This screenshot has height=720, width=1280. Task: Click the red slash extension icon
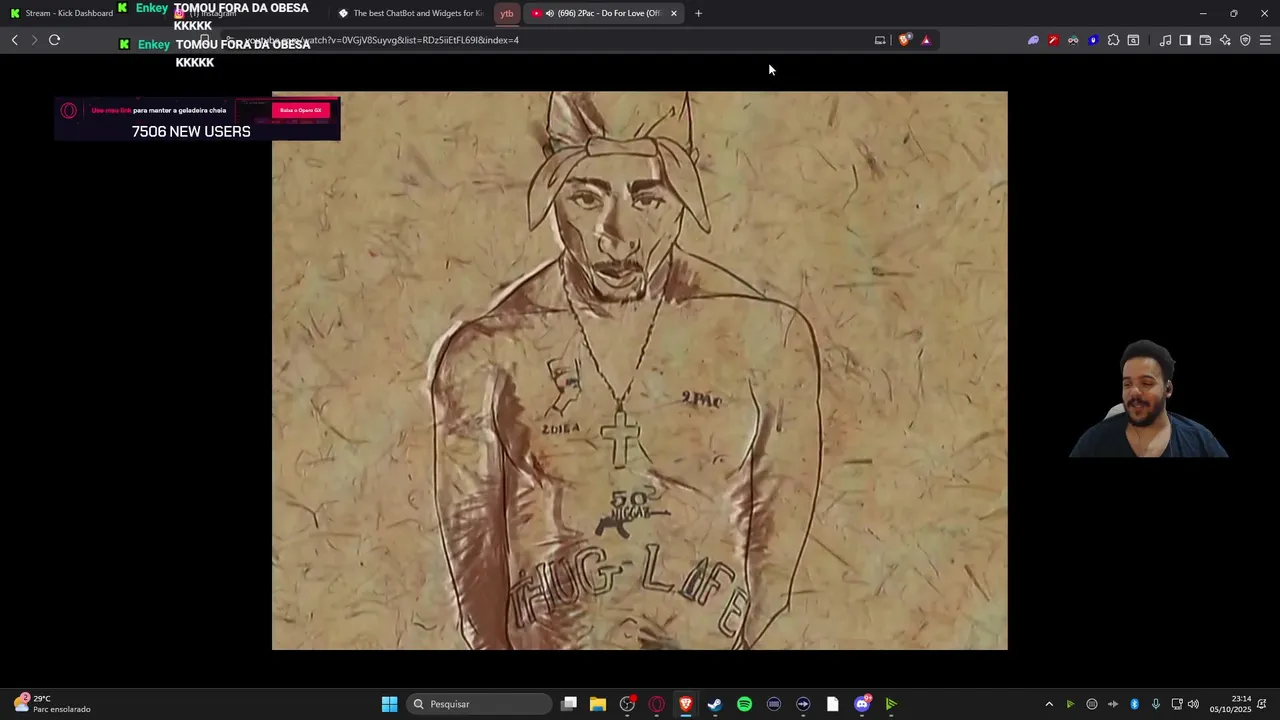[x=1053, y=40]
